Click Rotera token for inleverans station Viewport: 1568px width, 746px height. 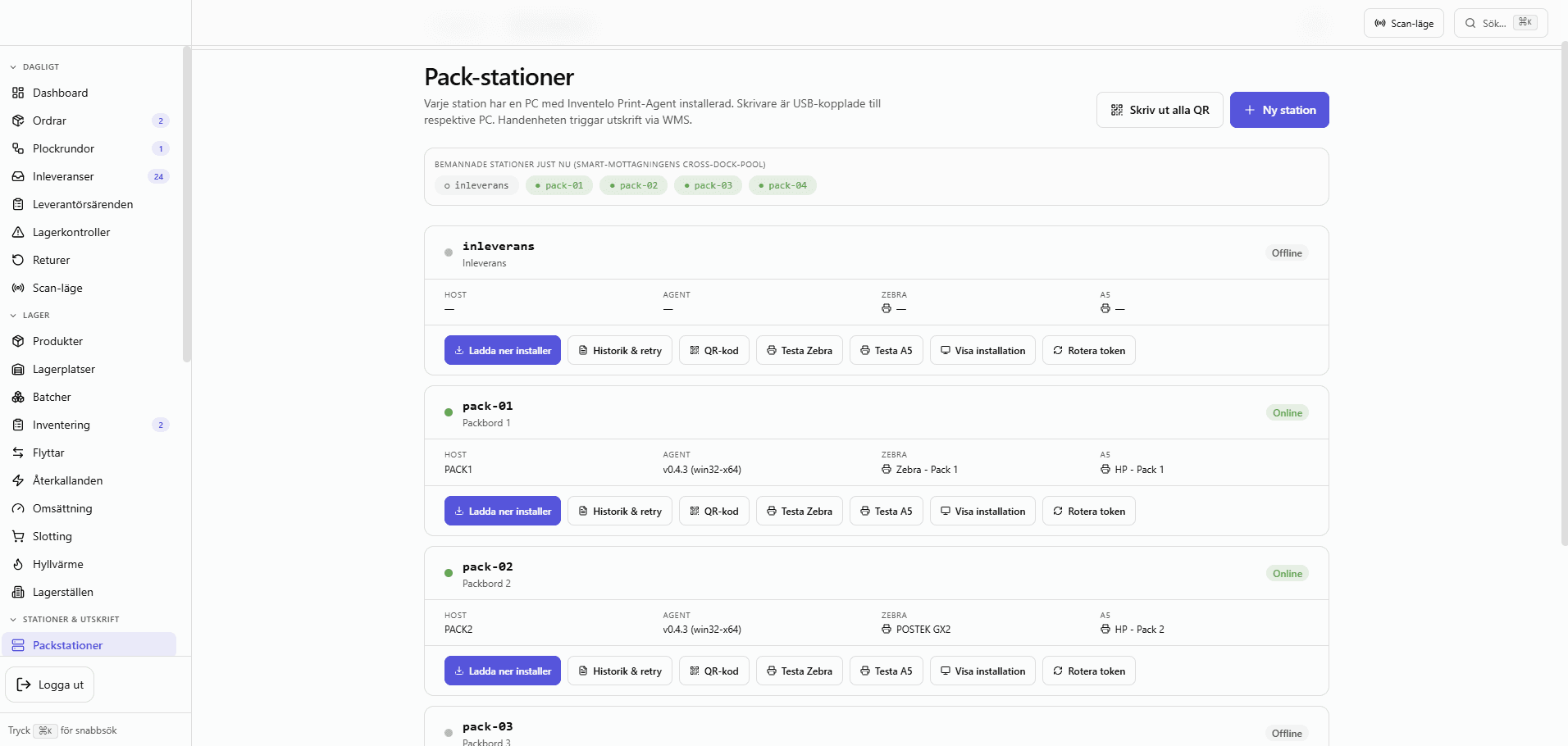1089,350
